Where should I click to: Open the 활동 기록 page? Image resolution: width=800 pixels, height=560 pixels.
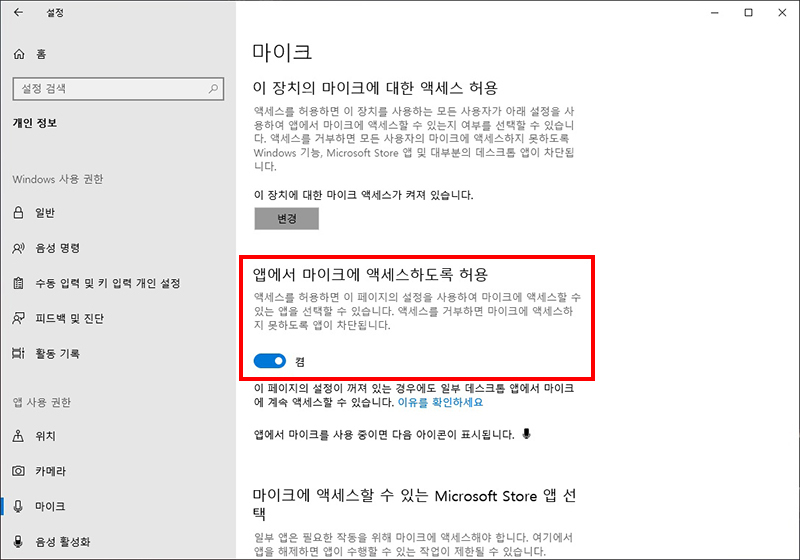click(118, 353)
